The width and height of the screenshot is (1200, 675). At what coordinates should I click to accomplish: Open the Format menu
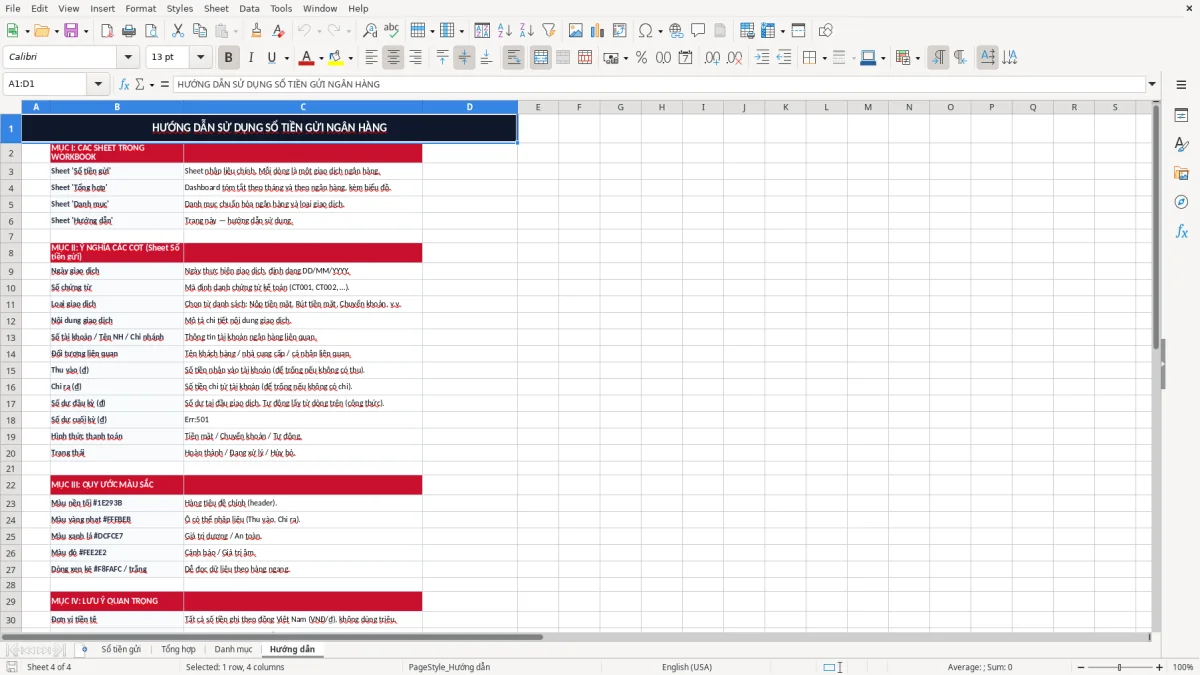140,8
